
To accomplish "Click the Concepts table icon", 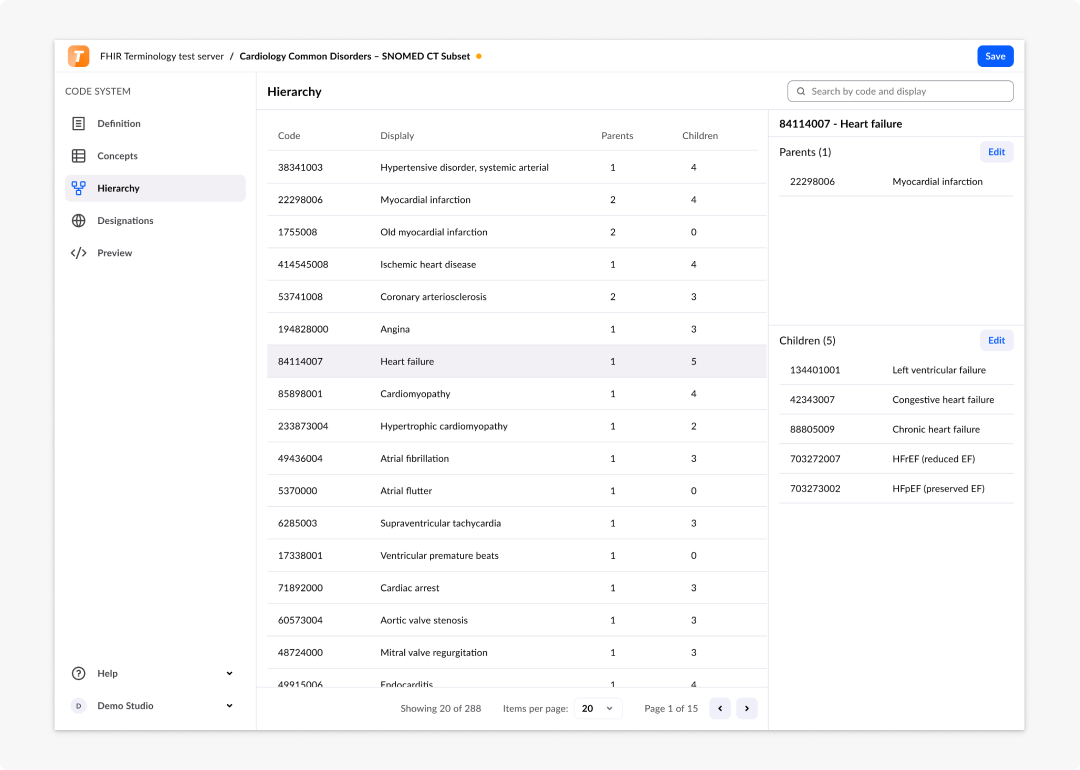I will tap(79, 156).
